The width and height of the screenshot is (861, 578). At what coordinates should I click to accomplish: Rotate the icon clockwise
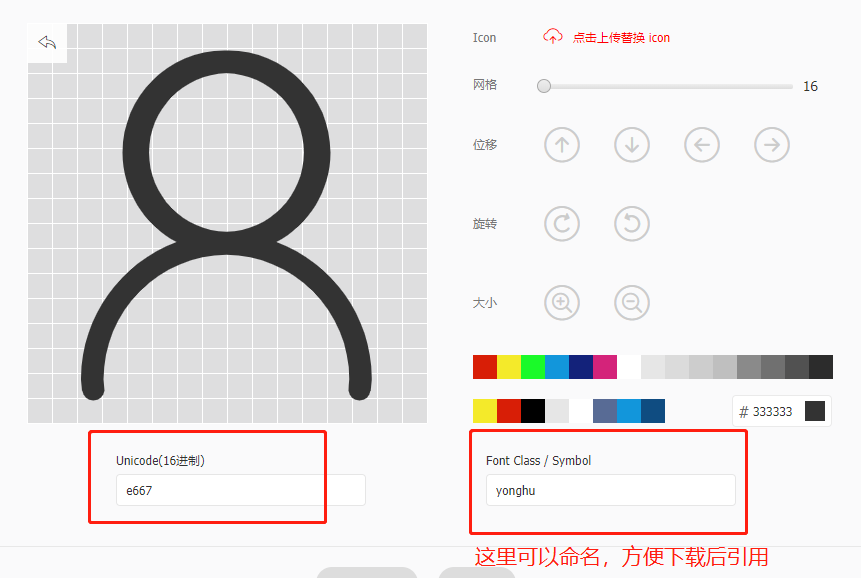coord(561,223)
